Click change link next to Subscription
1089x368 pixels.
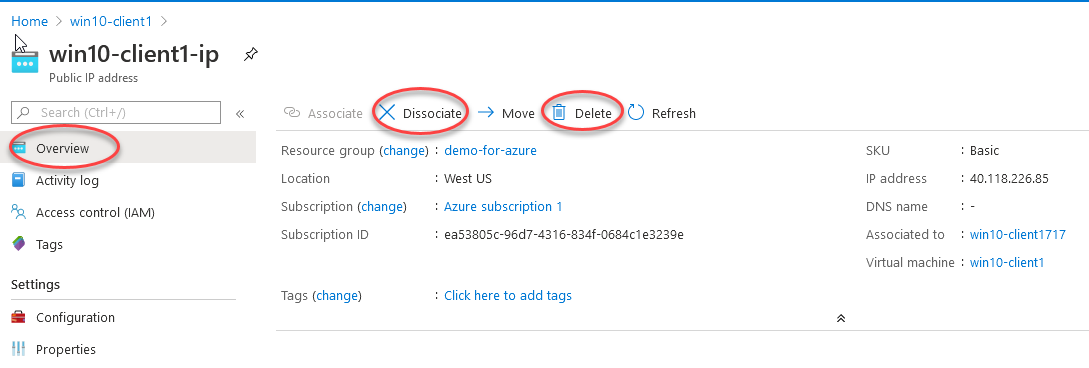[x=382, y=206]
